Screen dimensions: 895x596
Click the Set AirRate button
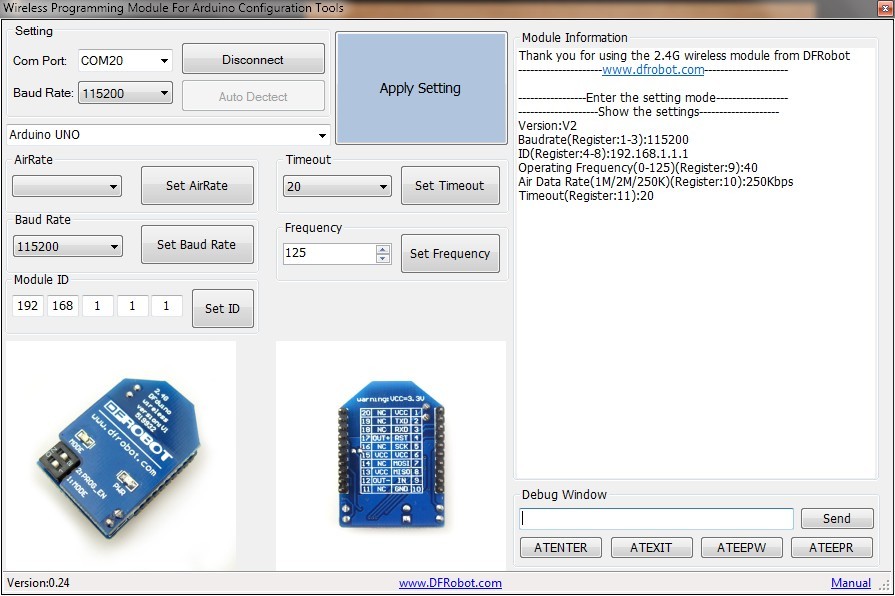click(197, 186)
